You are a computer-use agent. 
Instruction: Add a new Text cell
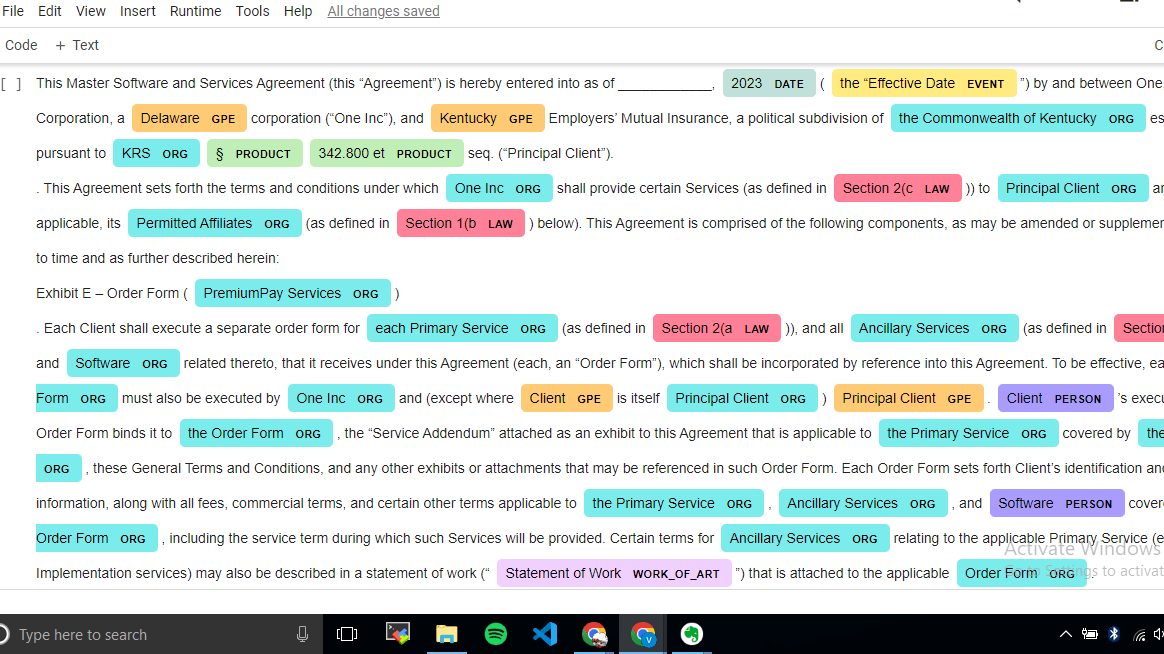(77, 45)
